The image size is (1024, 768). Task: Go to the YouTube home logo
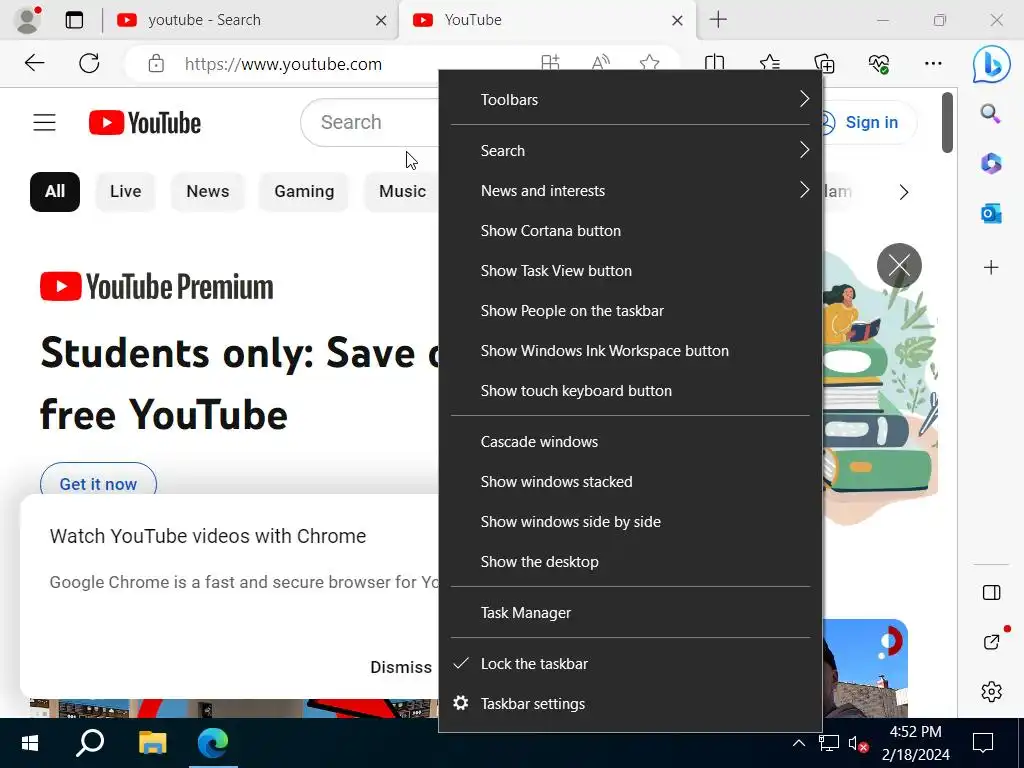pyautogui.click(x=145, y=123)
